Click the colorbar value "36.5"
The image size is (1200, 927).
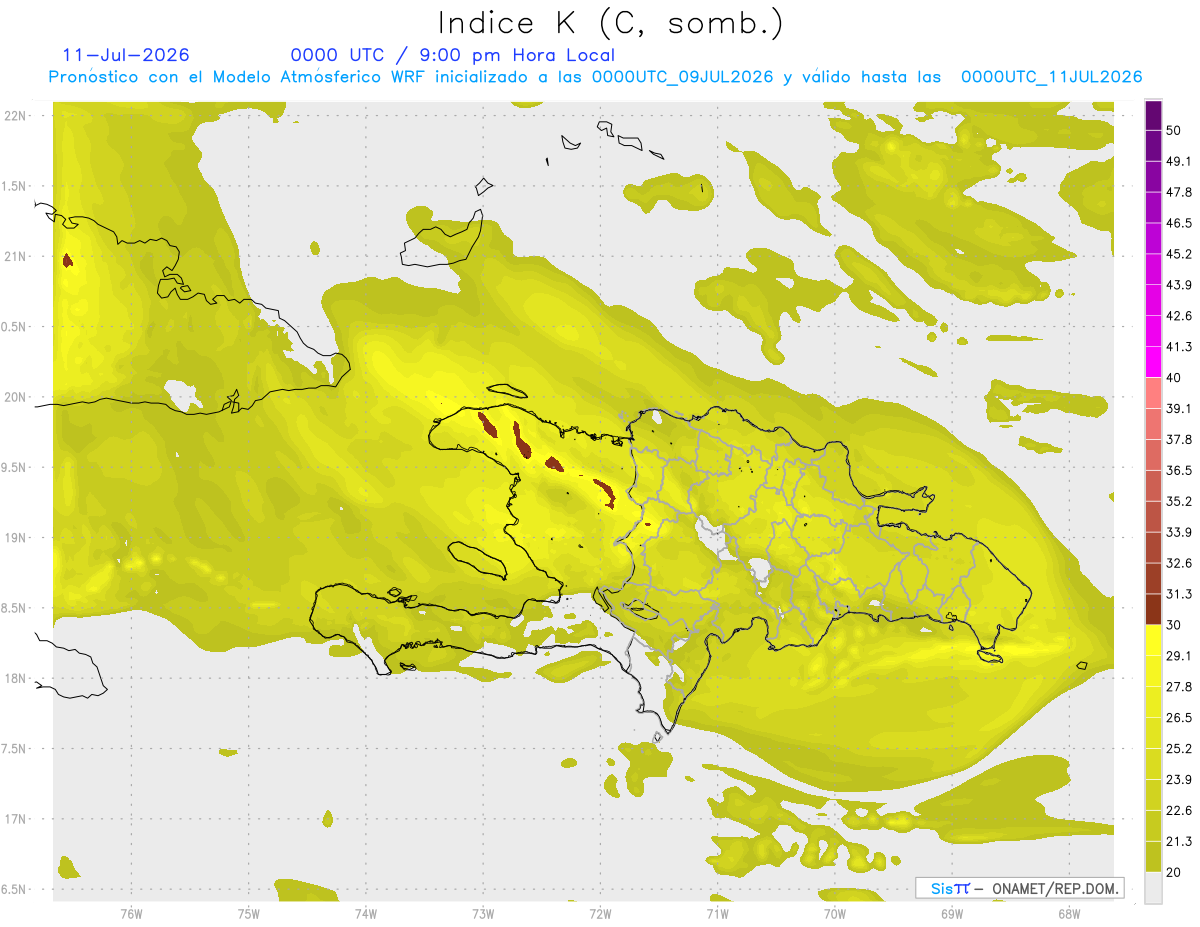pos(1180,470)
